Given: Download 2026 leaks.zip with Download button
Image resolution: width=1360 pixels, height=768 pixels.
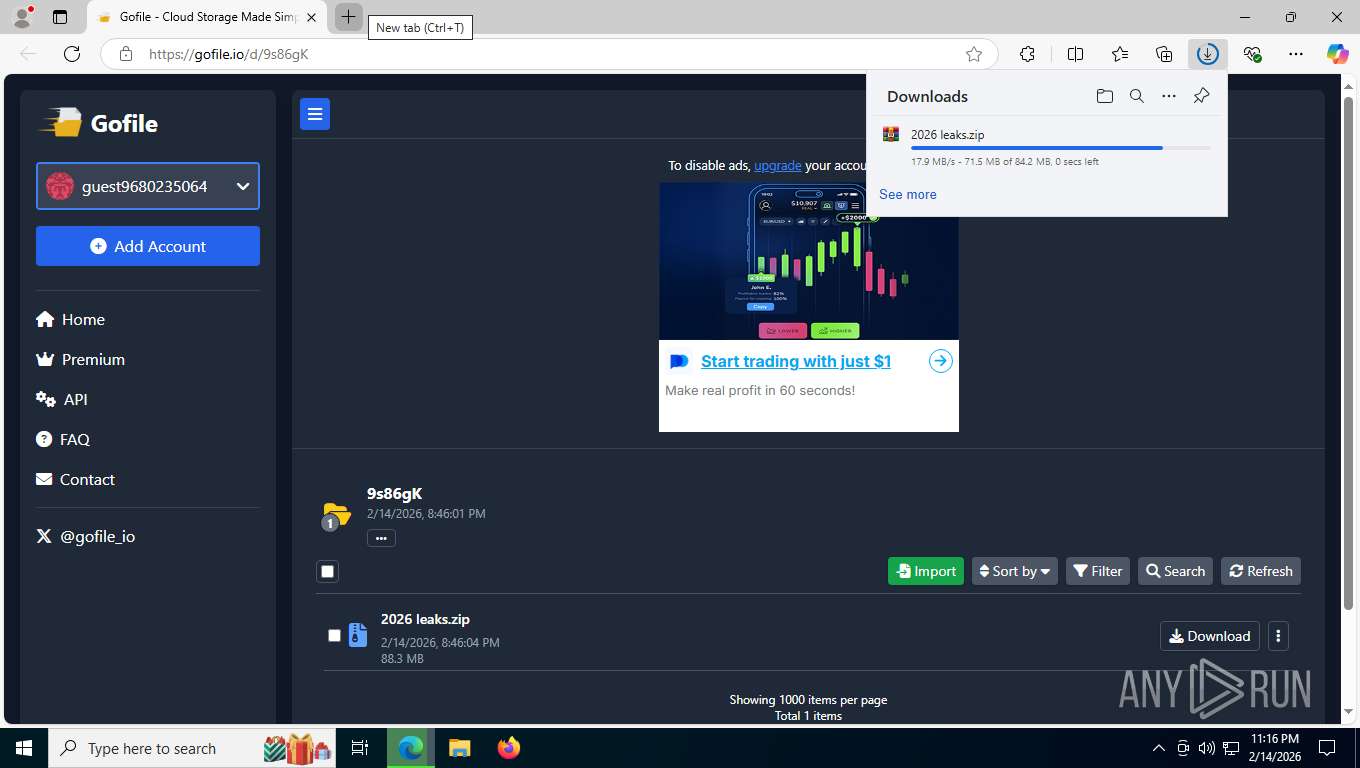Looking at the screenshot, I should (x=1209, y=636).
